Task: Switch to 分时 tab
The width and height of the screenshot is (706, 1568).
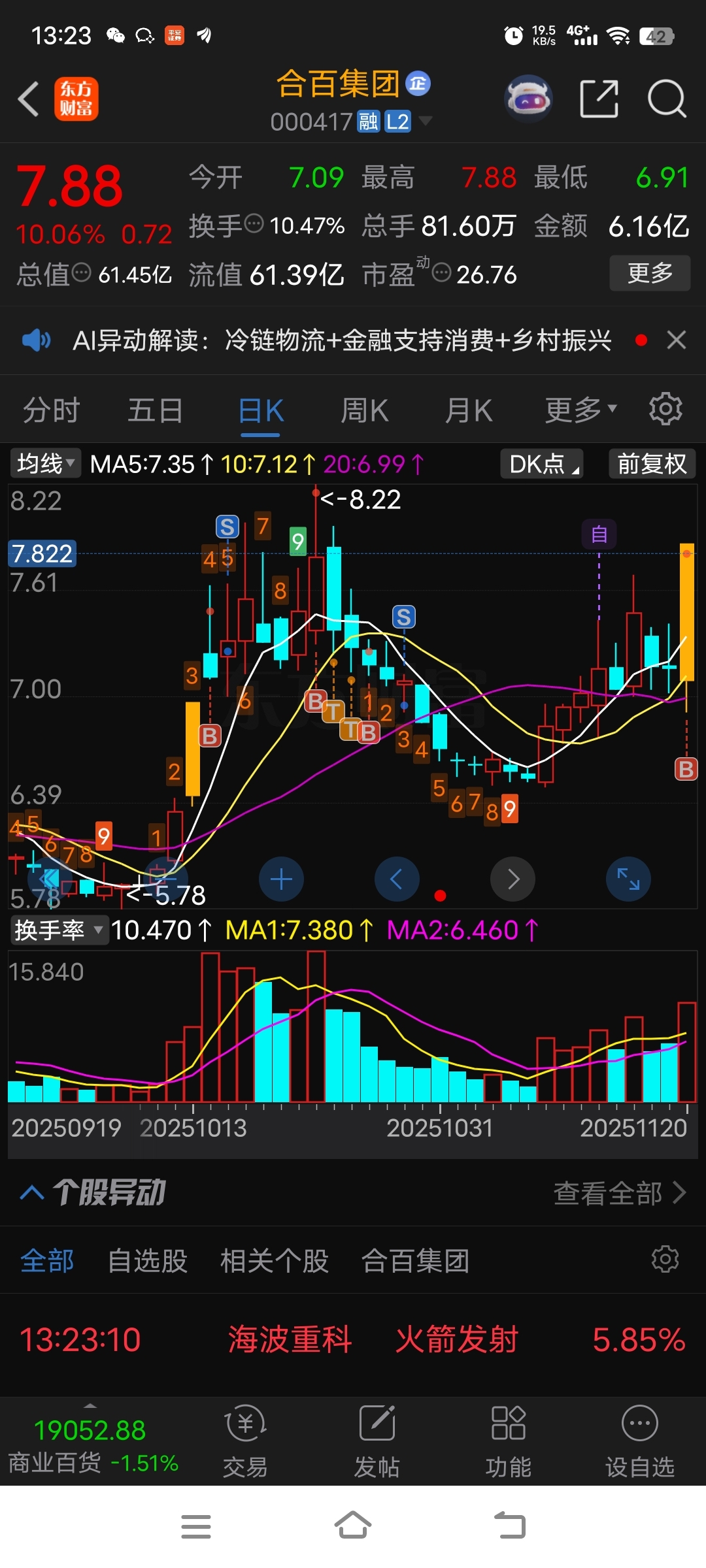Action: coord(52,411)
